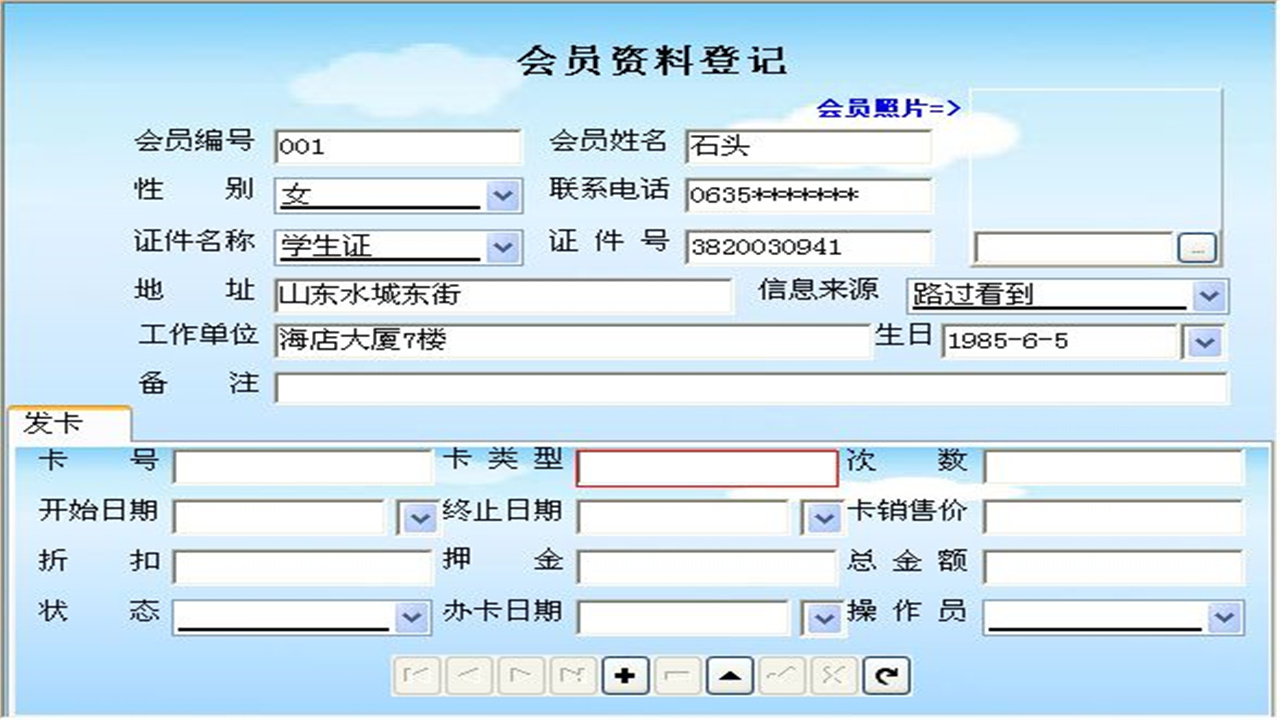Insert a new record with the plus icon
Image resolution: width=1280 pixels, height=720 pixels.
[x=626, y=675]
